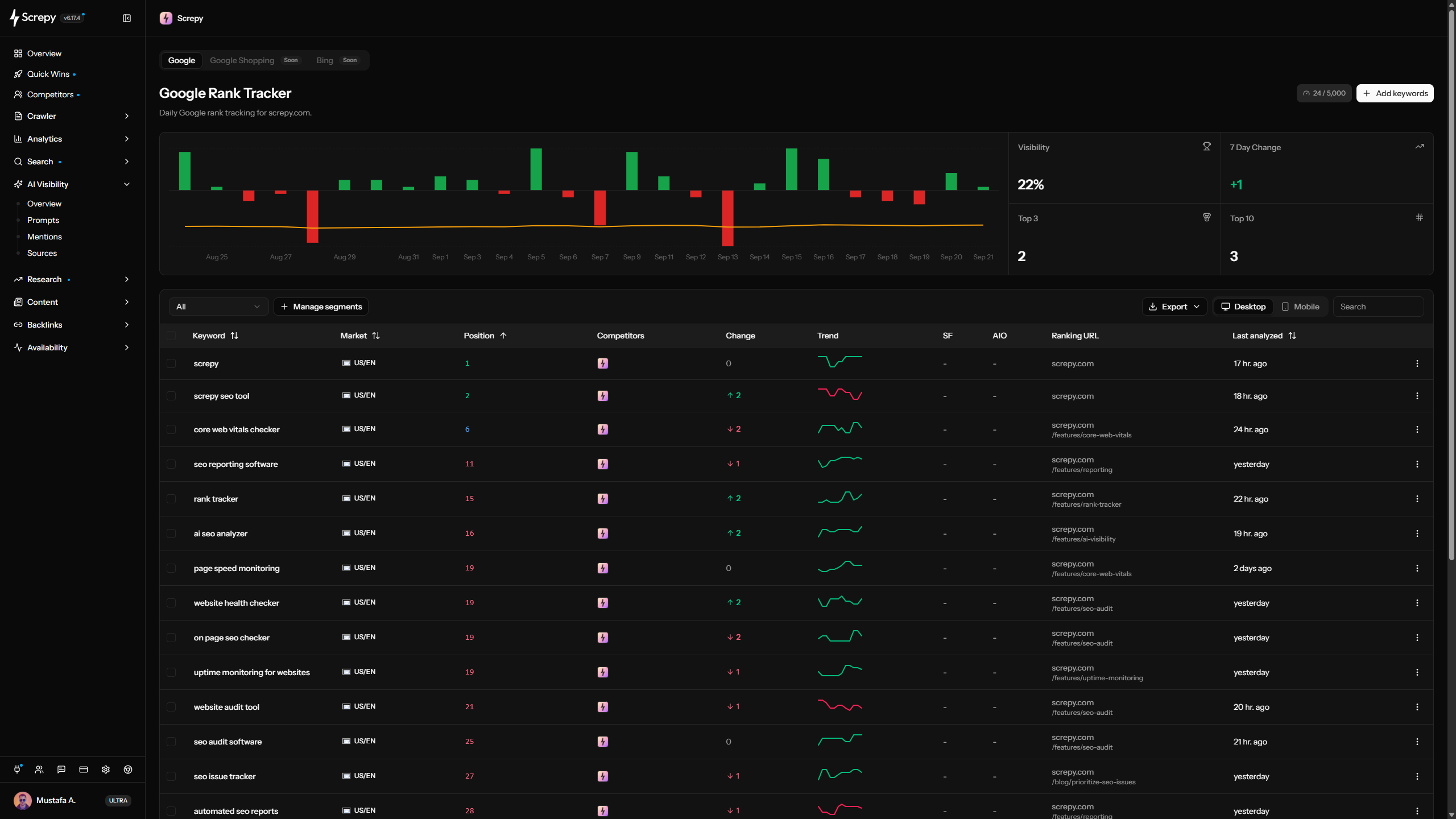Image resolution: width=1456 pixels, height=819 pixels.
Task: Open the All segments dropdown
Action: 218,307
